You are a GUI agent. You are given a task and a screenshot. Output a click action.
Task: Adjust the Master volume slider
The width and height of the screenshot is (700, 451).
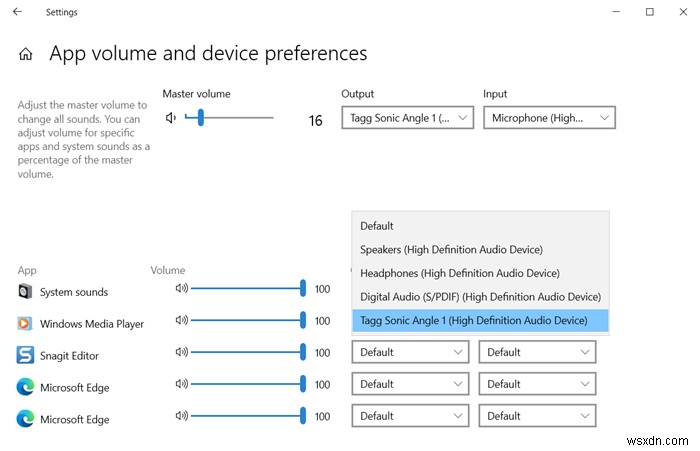[229, 118]
